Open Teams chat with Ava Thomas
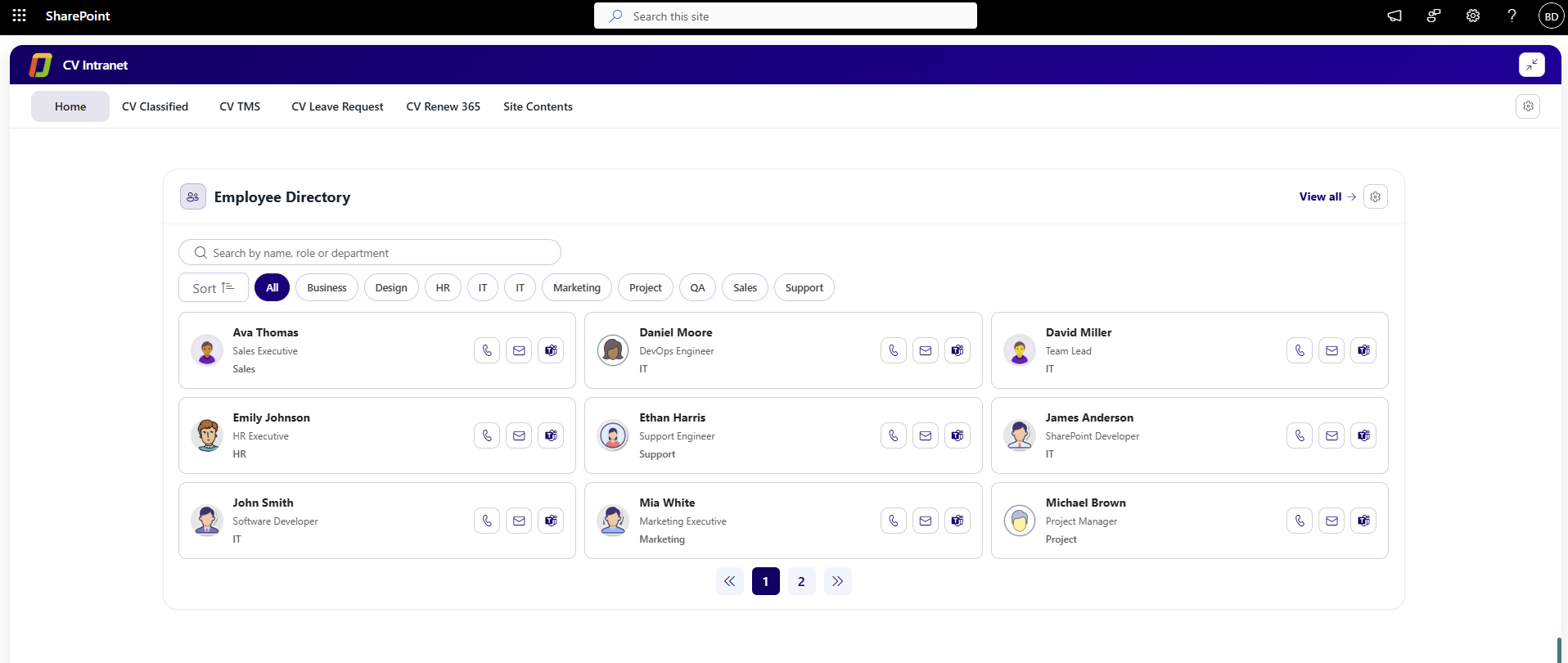Image resolution: width=1568 pixels, height=663 pixels. (x=551, y=350)
